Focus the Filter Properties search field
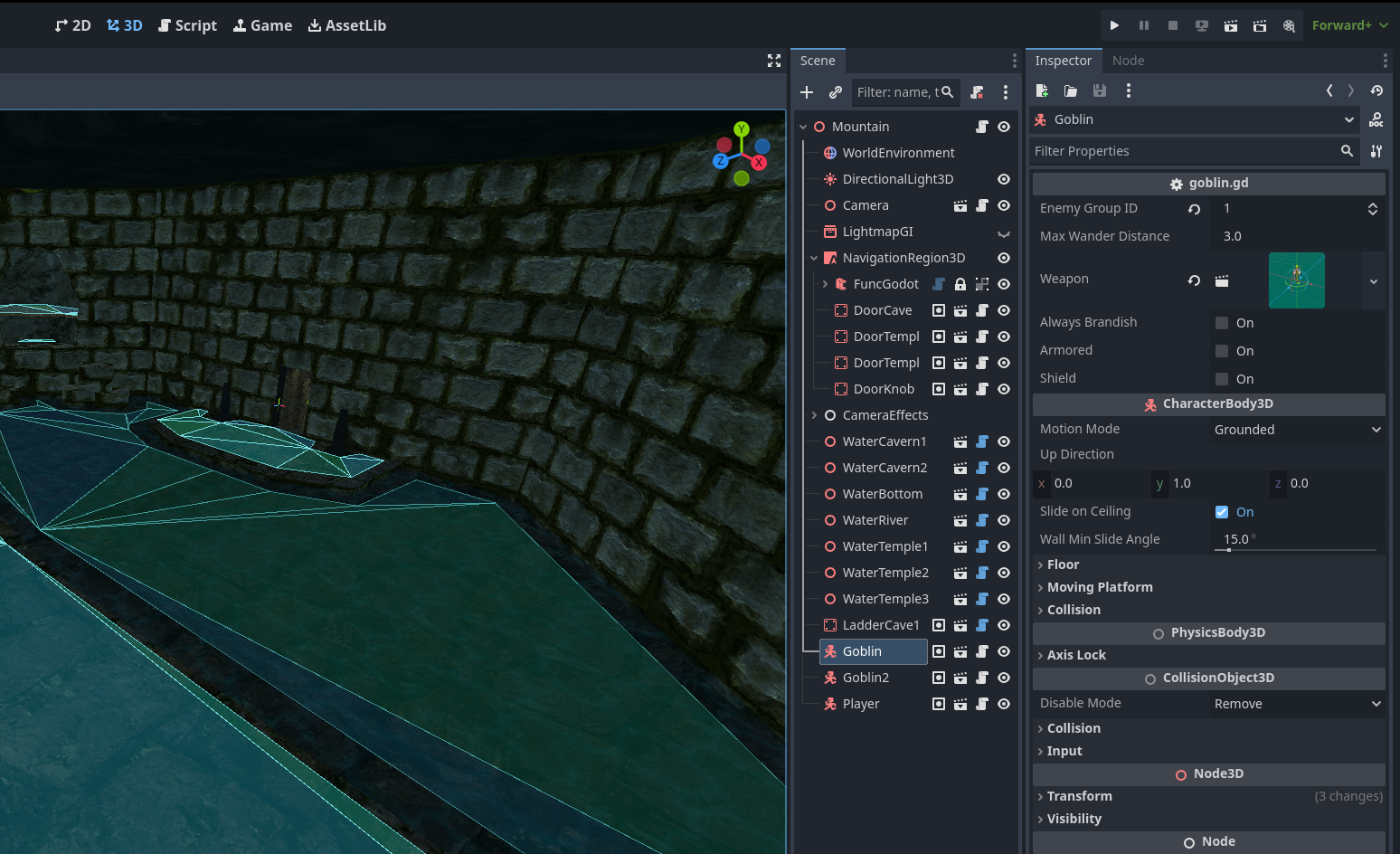 [x=1195, y=151]
